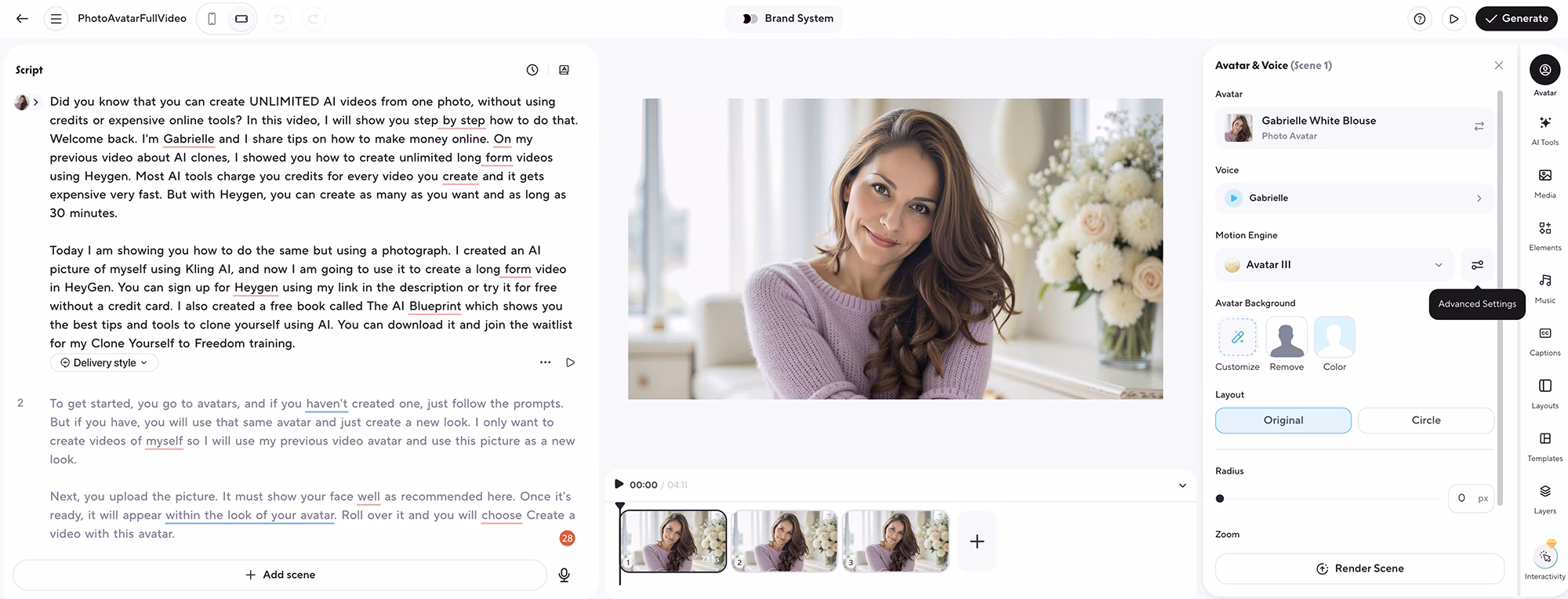Viewport: 1568px width, 599px height.
Task: Open the AI Tools sidebar panel
Action: [x=1544, y=129]
